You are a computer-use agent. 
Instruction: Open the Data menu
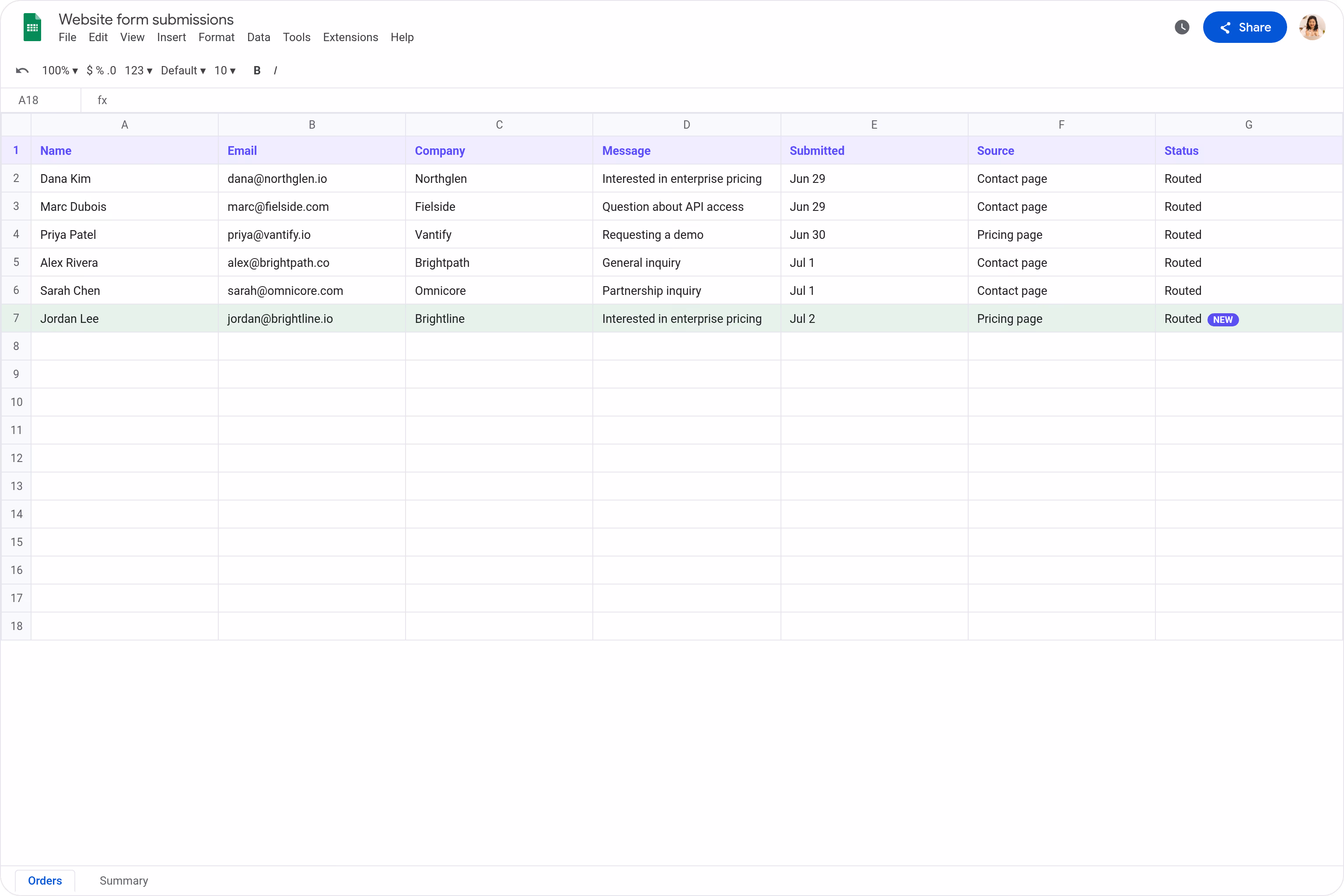pyautogui.click(x=259, y=37)
